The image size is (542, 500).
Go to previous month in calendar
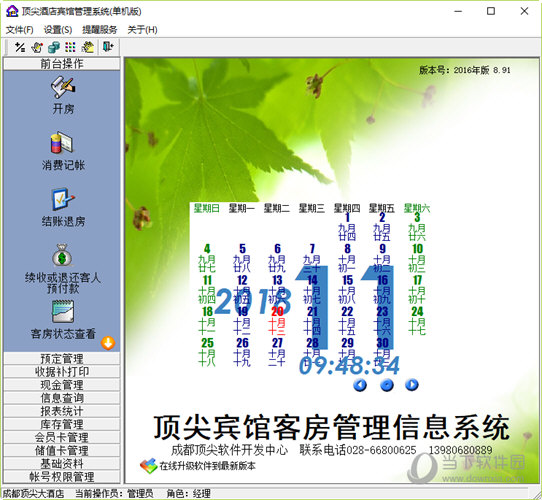pos(360,385)
